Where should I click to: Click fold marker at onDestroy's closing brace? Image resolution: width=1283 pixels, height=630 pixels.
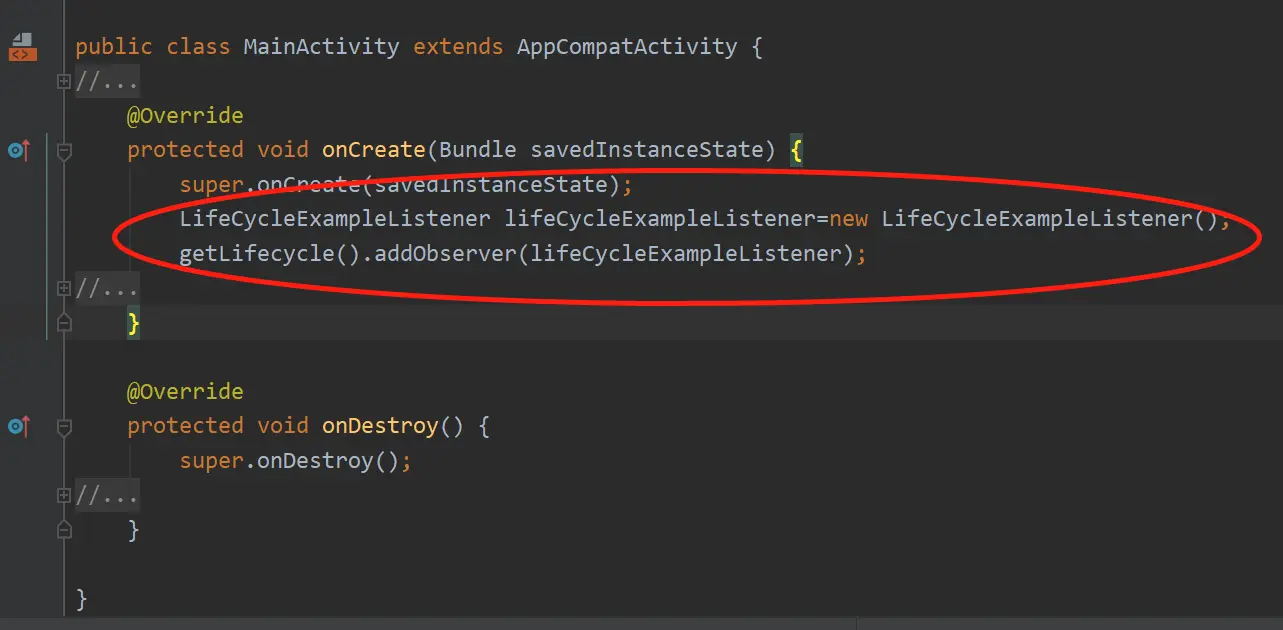point(64,529)
